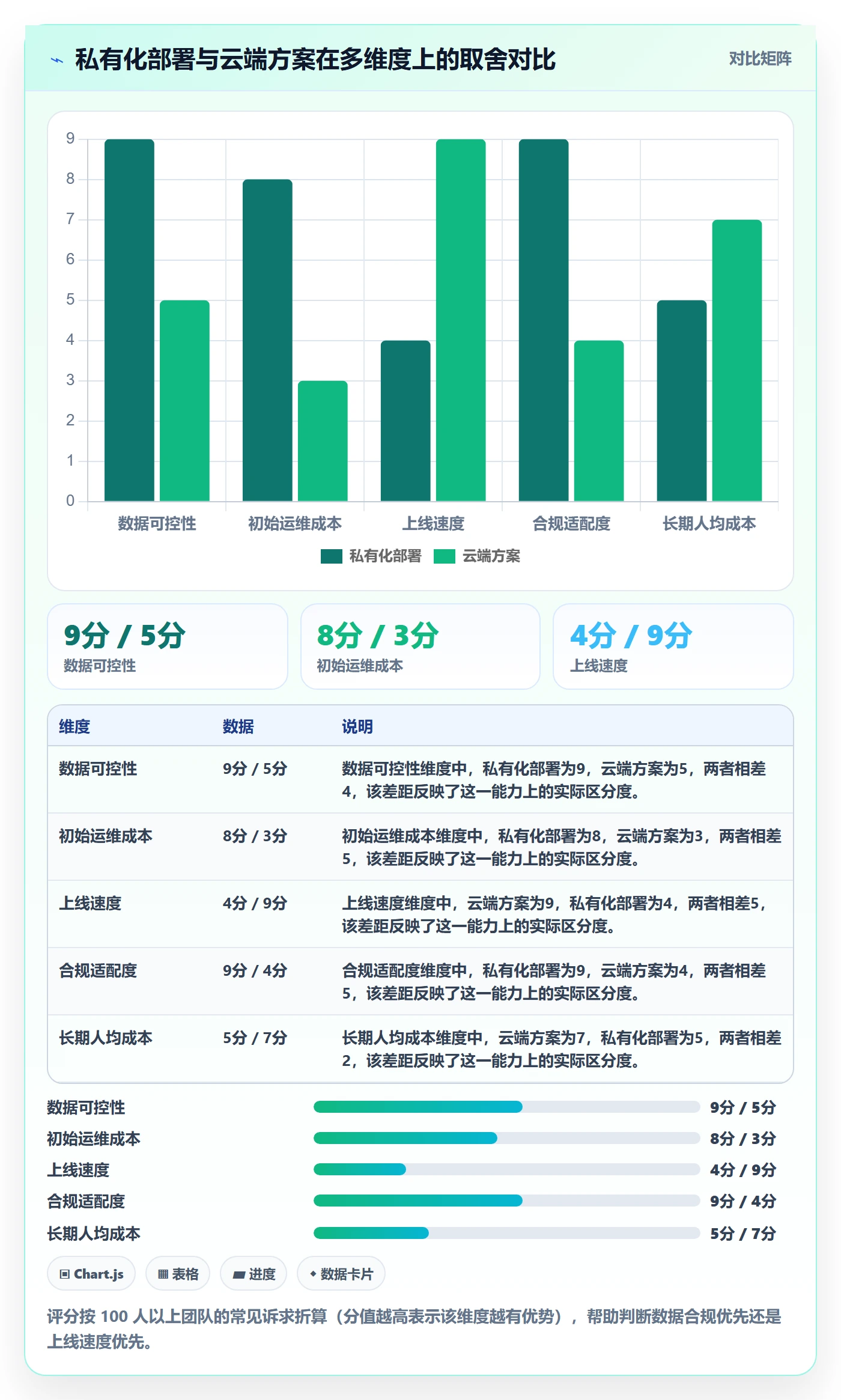Viewport: 841px width, 1400px height.
Task: Click the 合规适配度 label on the chart axis
Action: tap(571, 523)
